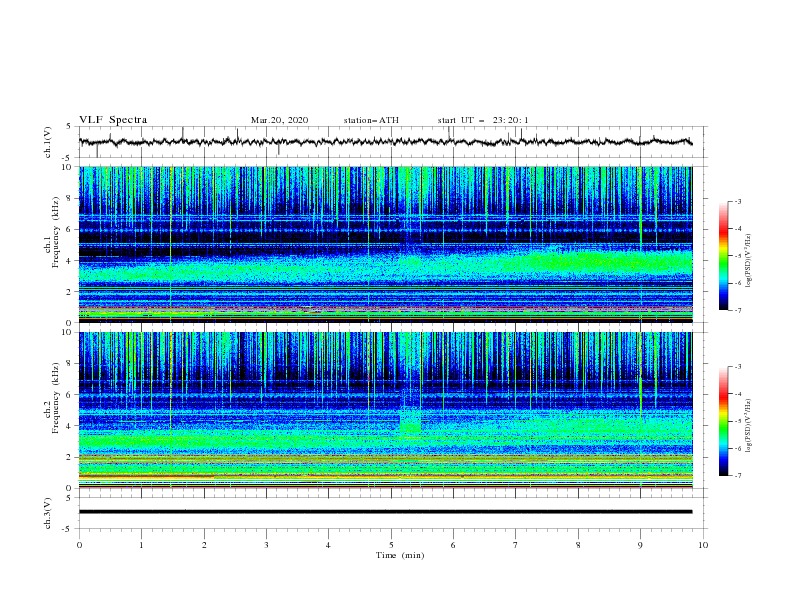Click time axis tick label "1"
This screenshot has width=792, height=612.
[x=141, y=545]
